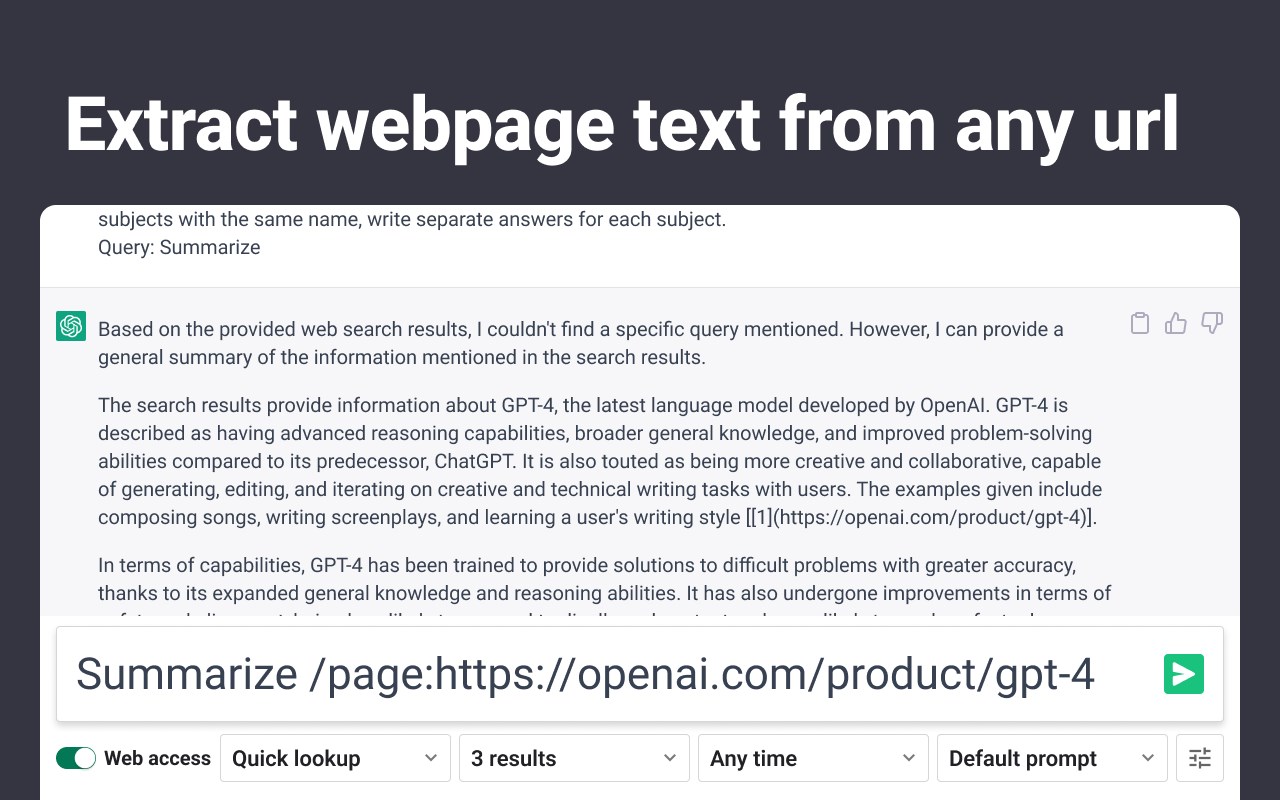Copy the response to clipboard
The width and height of the screenshot is (1280, 800).
pyautogui.click(x=1139, y=323)
